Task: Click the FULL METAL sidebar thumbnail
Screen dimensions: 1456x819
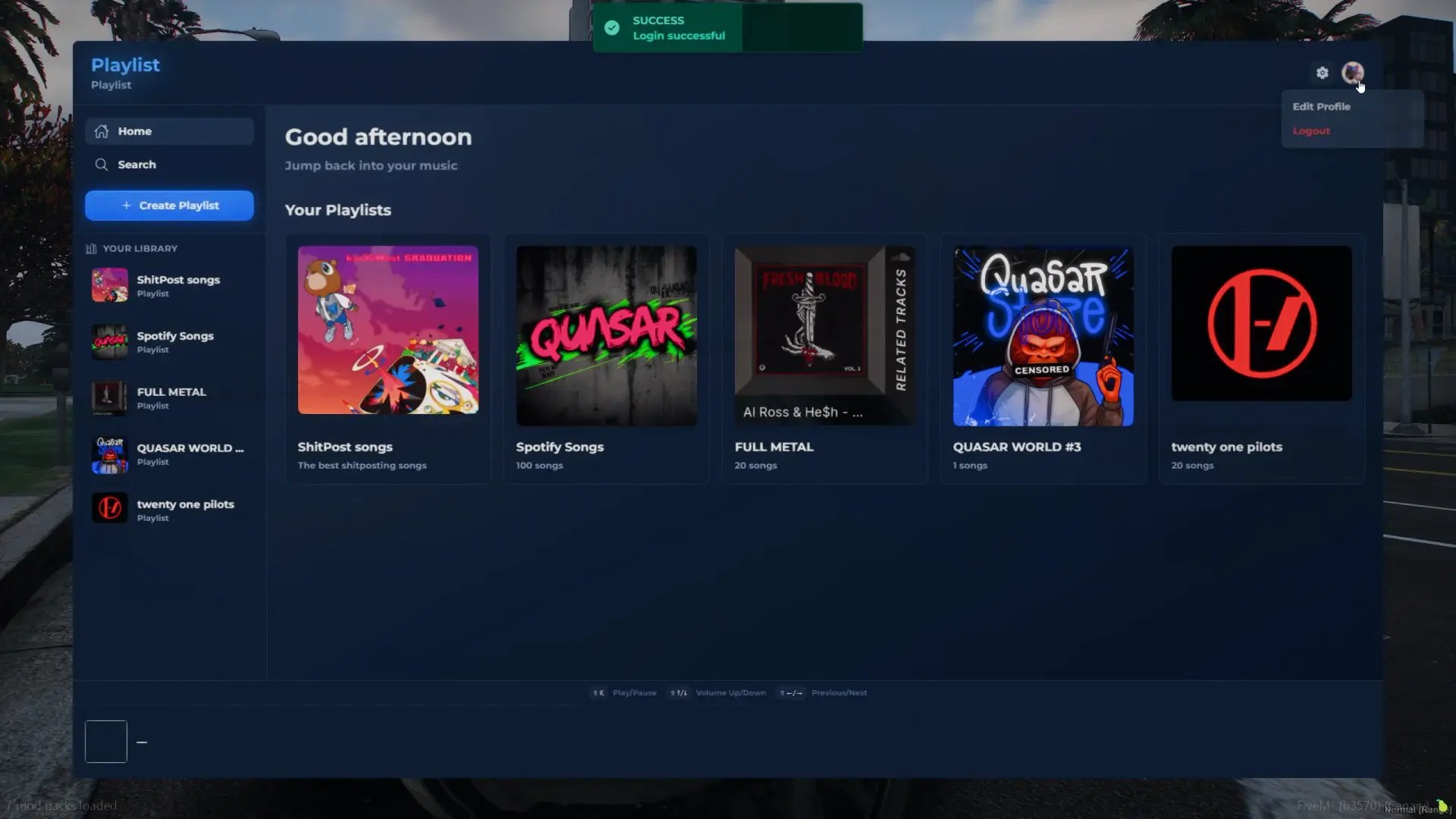Action: 110,398
